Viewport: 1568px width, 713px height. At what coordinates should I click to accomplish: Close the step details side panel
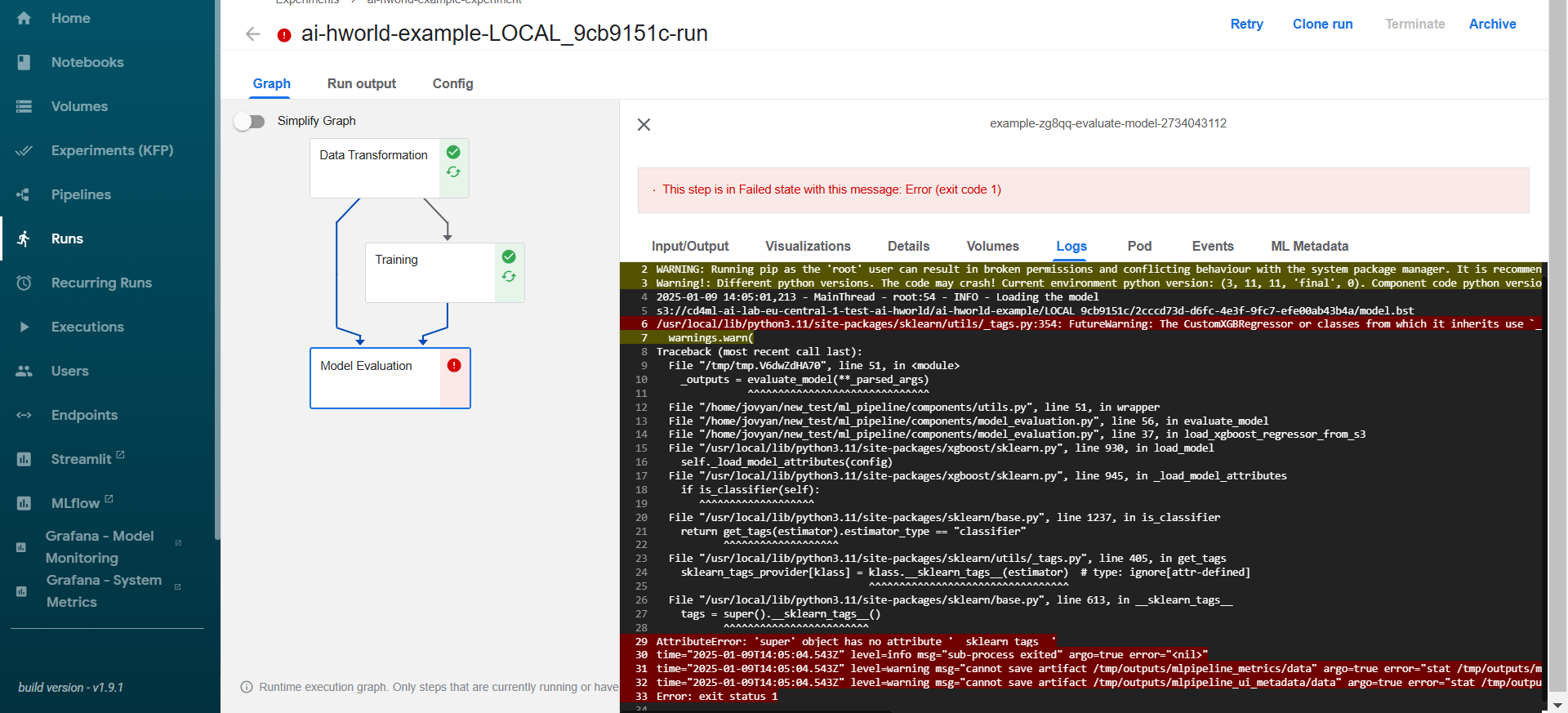[644, 124]
